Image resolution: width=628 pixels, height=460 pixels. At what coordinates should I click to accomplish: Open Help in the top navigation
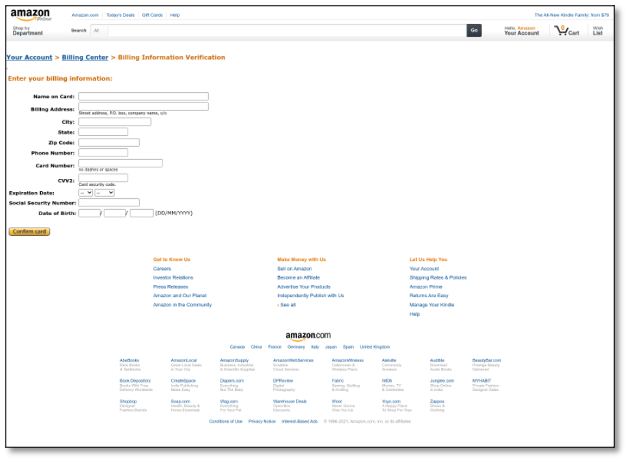pyautogui.click(x=175, y=15)
